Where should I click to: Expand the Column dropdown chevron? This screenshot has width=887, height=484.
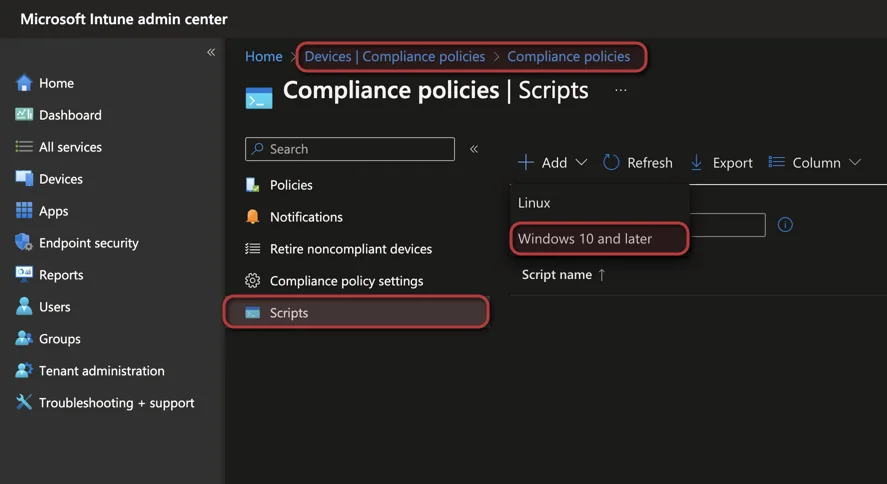pos(855,162)
